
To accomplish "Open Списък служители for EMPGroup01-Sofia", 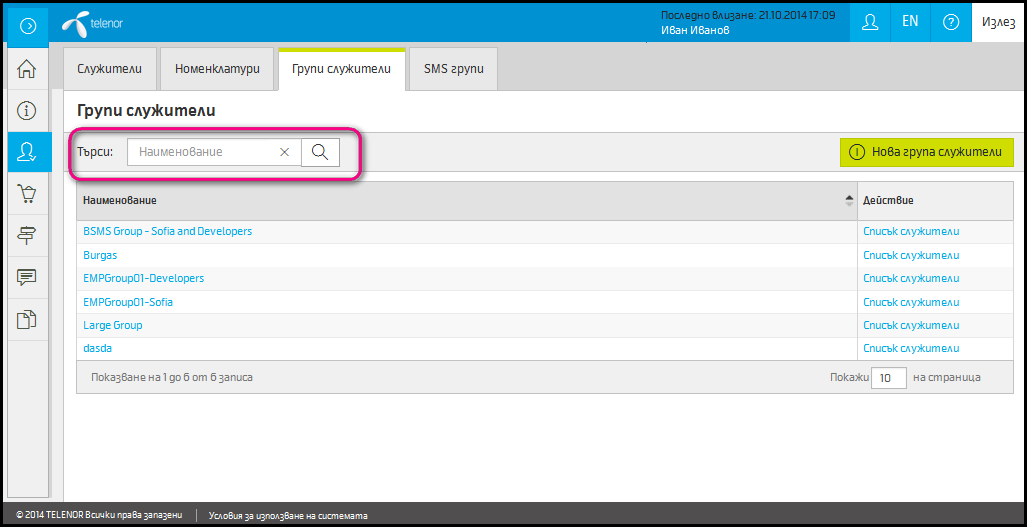I will (x=911, y=302).
